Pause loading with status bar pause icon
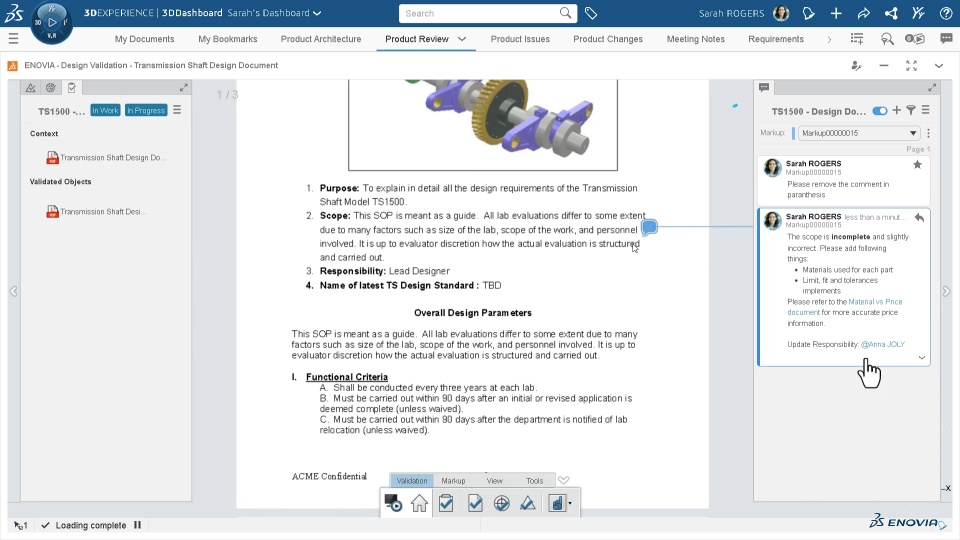 [x=138, y=525]
